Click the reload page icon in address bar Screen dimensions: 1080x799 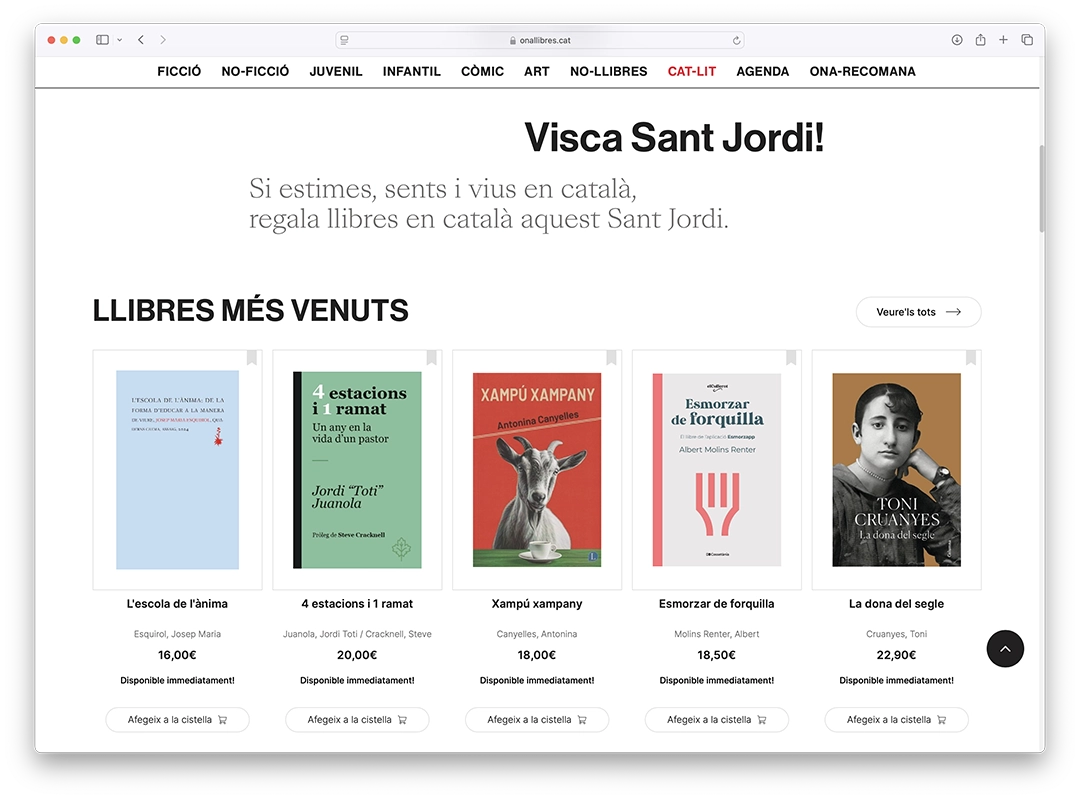tap(737, 41)
